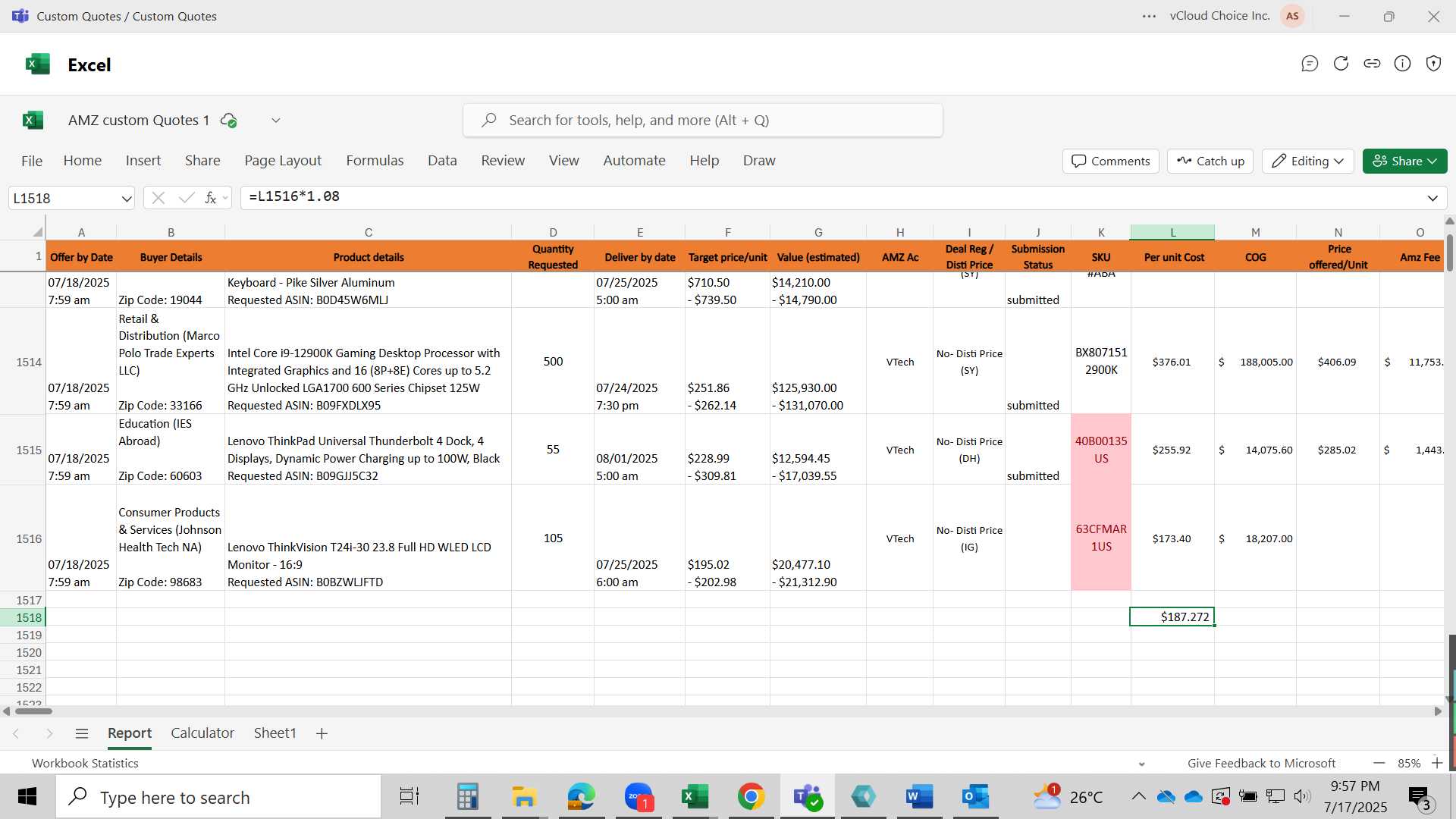
Task: Click Give Feedback to Microsoft
Action: pos(1261,764)
